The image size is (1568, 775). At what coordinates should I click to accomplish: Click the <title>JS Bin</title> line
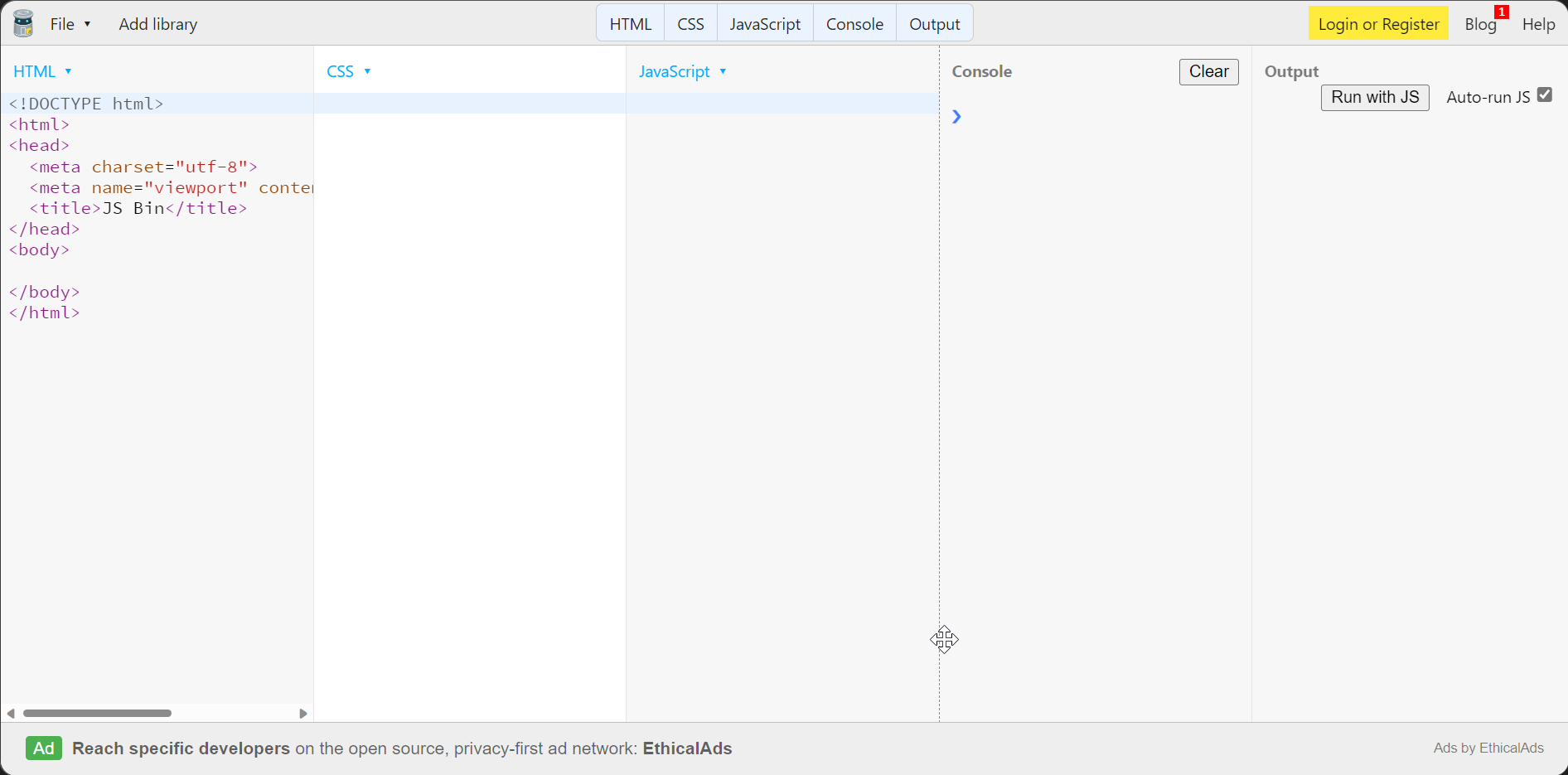[138, 208]
